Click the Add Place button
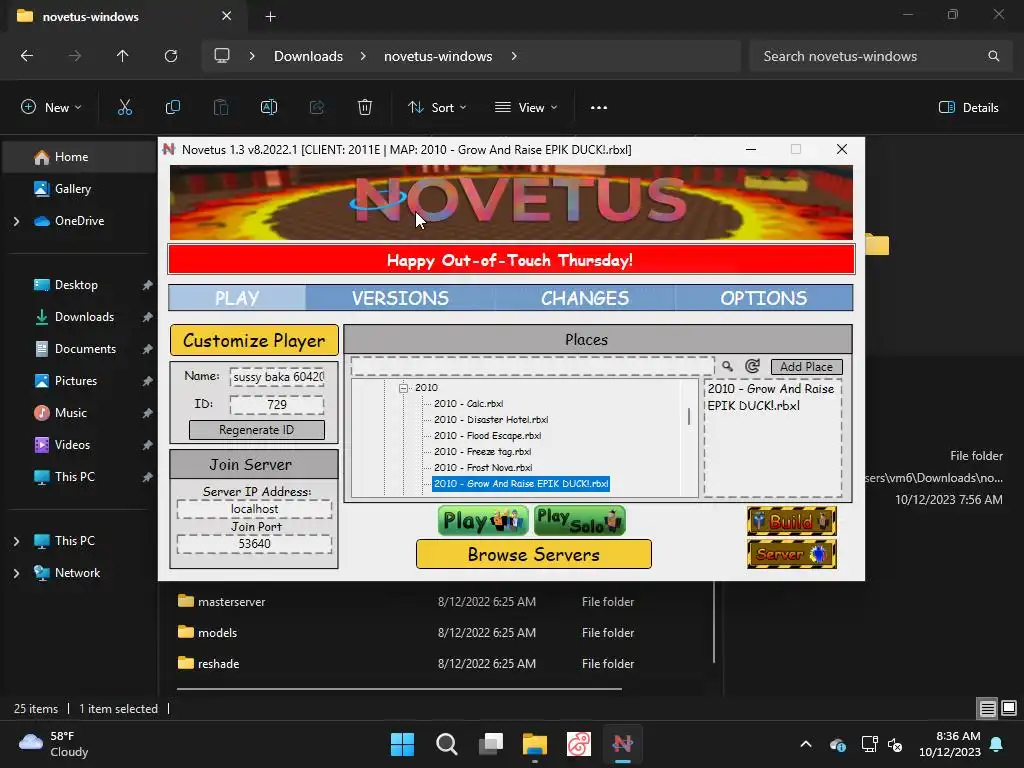 [x=807, y=367]
